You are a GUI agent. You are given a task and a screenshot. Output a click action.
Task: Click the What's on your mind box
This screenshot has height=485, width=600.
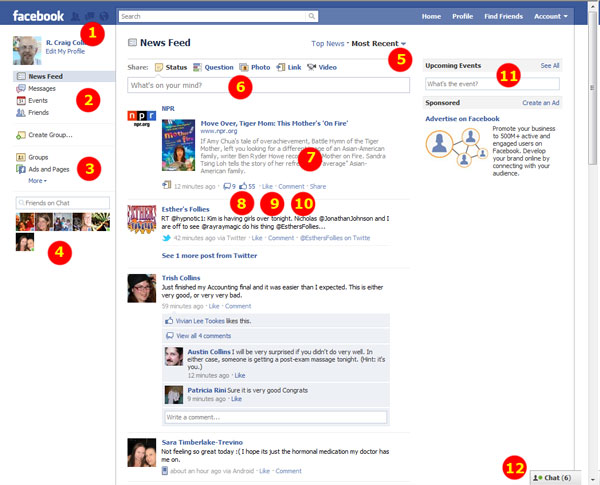tap(268, 85)
